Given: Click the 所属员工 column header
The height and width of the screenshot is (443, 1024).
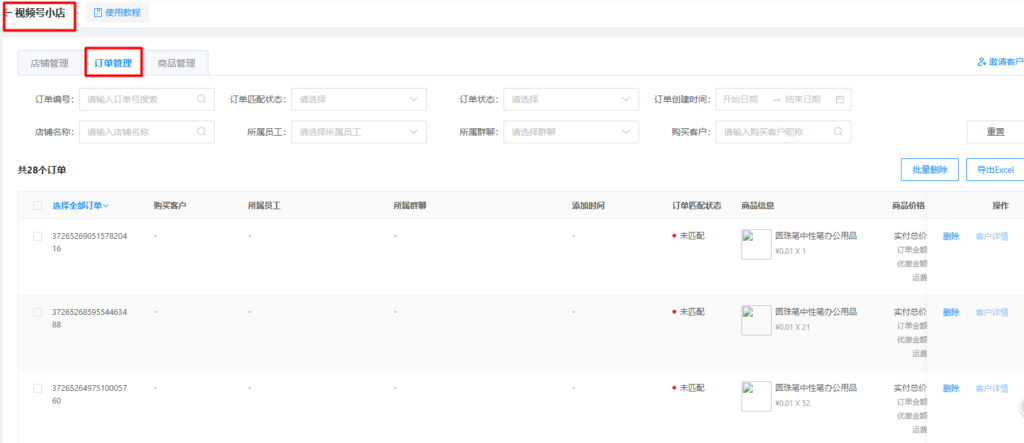Looking at the screenshot, I should (x=264, y=206).
